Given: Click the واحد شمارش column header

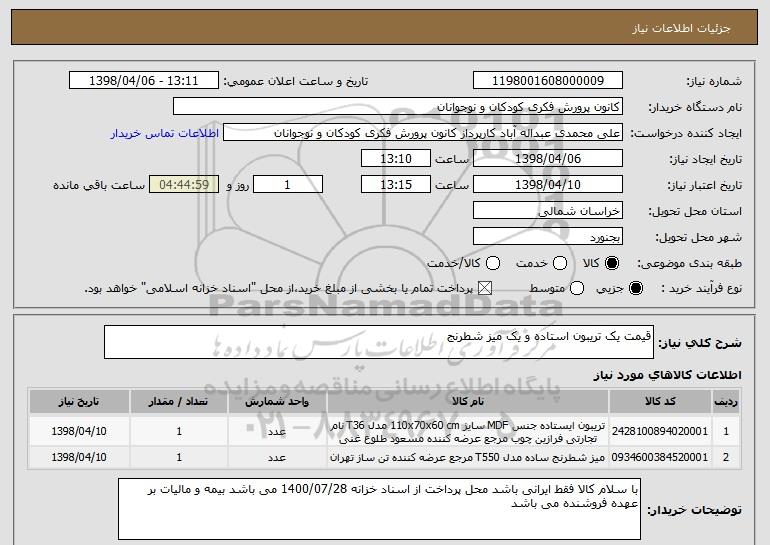Looking at the screenshot, I should 277,402.
